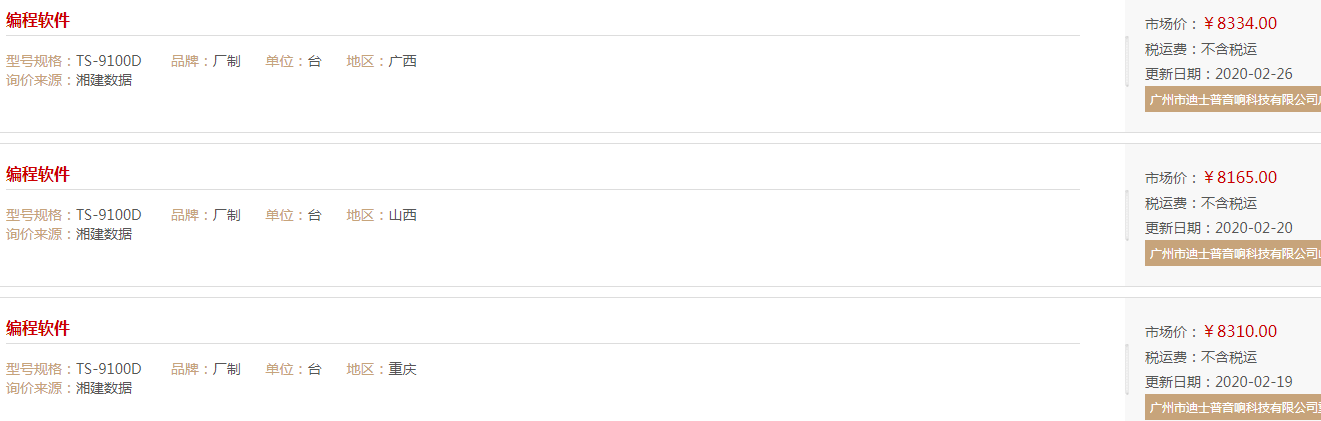Select the price ¥8310.00
Image resolution: width=1321 pixels, height=421 pixels.
tap(1239, 331)
